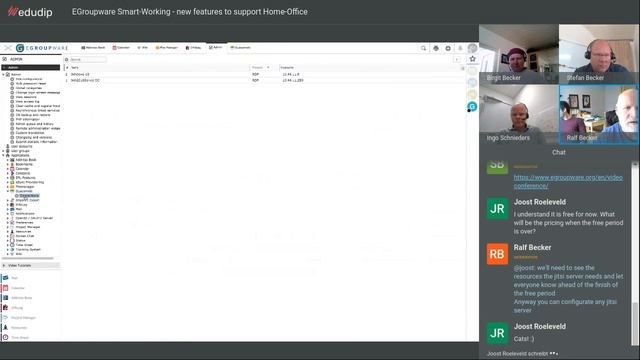Image resolution: width=640 pixels, height=360 pixels.
Task: Click the search icon left of list search field
Action: (67, 60)
